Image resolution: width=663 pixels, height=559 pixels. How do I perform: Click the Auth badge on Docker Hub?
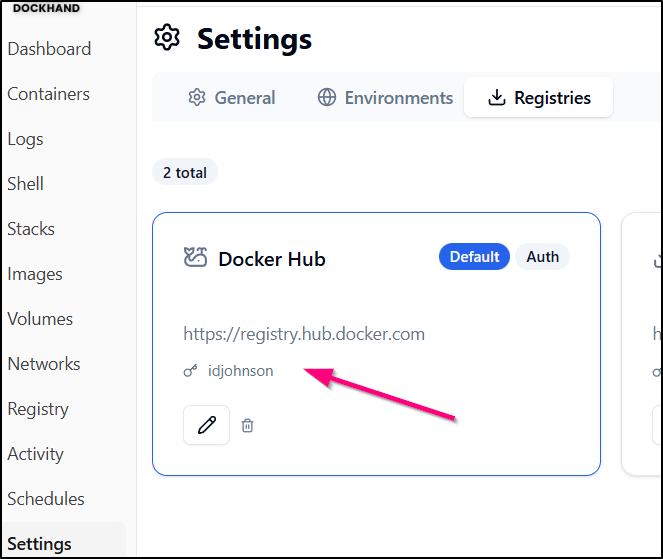tap(542, 257)
